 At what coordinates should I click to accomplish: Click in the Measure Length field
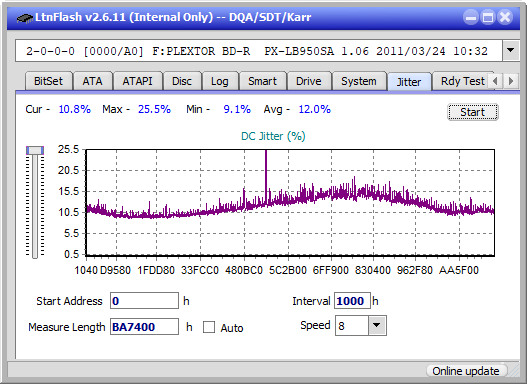(x=144, y=327)
